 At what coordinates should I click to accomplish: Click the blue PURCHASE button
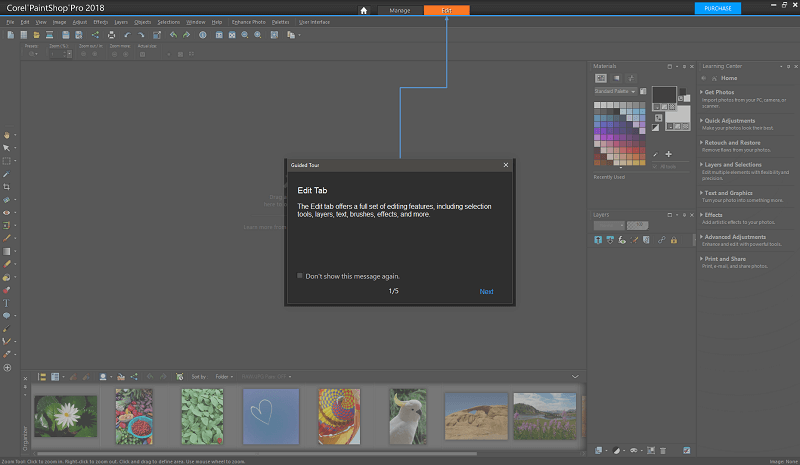pyautogui.click(x=717, y=8)
